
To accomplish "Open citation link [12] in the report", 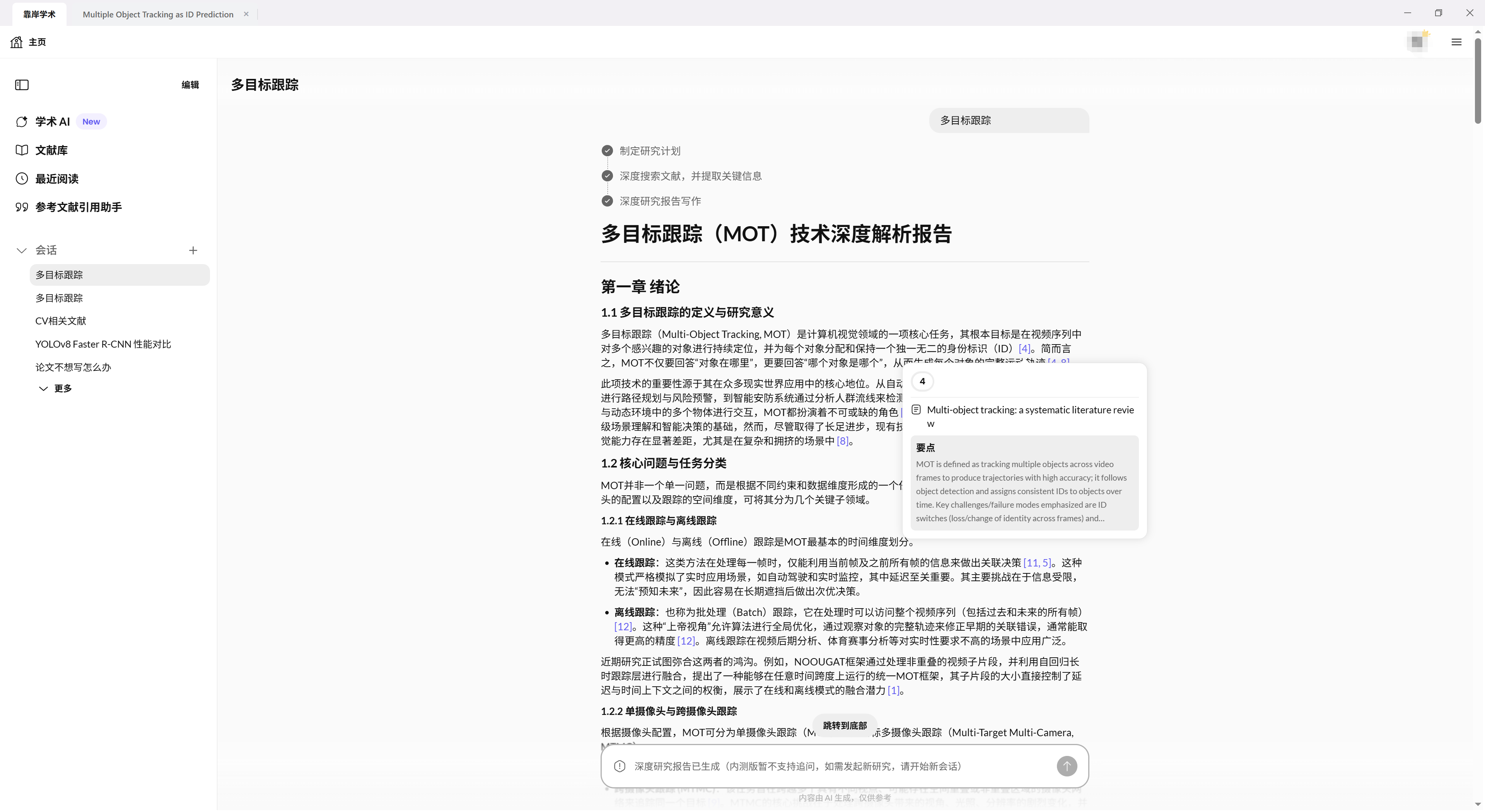I will [623, 627].
